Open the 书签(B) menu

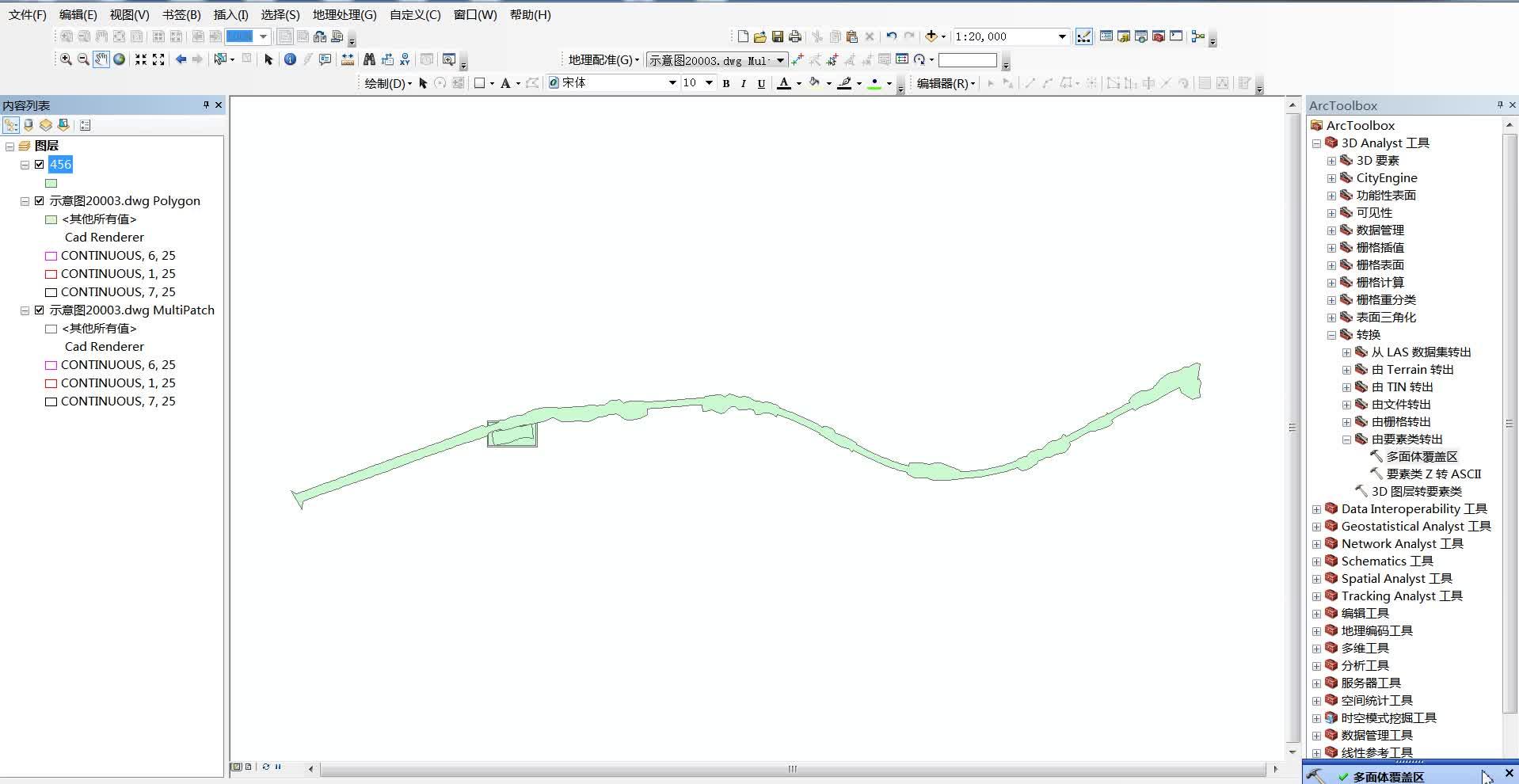181,15
